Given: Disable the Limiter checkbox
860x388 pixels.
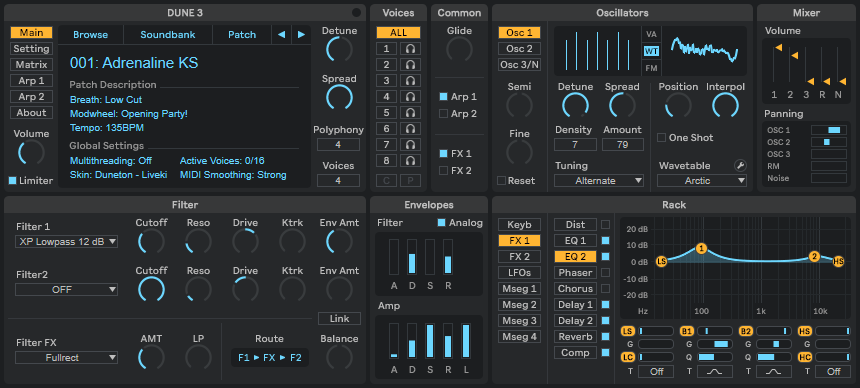Looking at the screenshot, I should pos(13,181).
